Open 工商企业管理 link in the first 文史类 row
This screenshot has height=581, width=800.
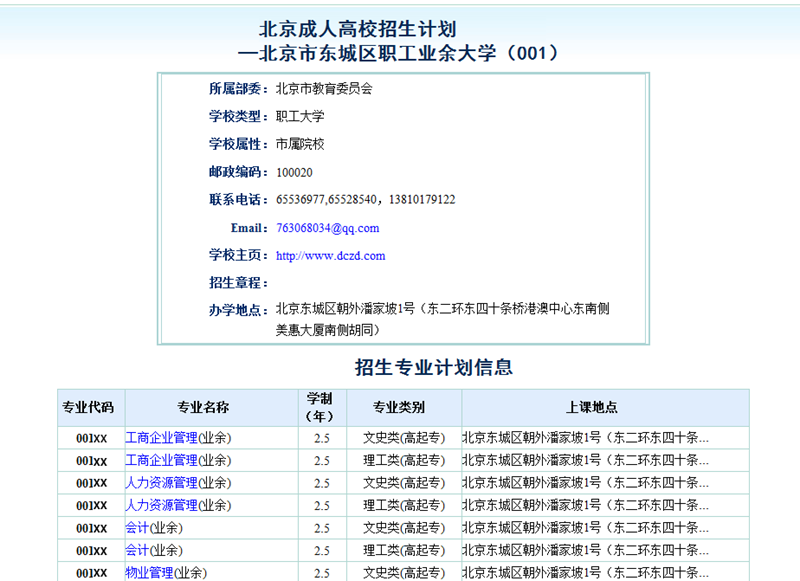tap(161, 438)
